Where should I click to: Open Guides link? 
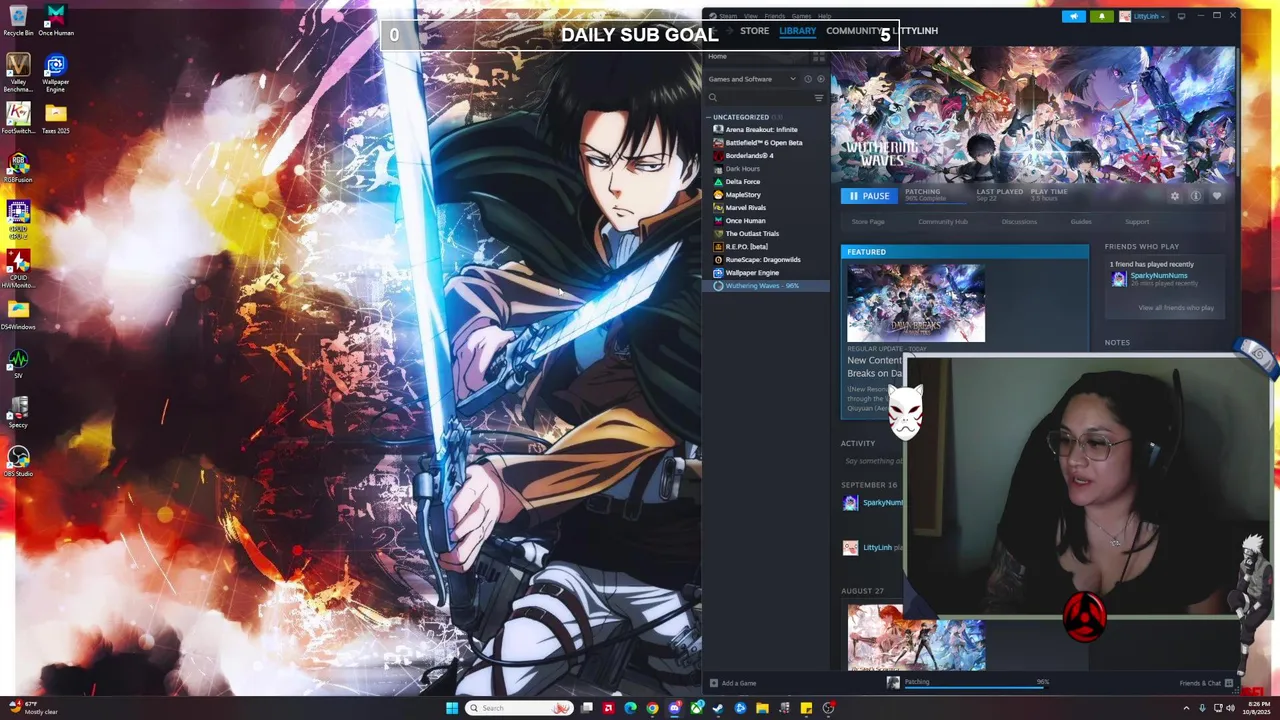pyautogui.click(x=1081, y=222)
